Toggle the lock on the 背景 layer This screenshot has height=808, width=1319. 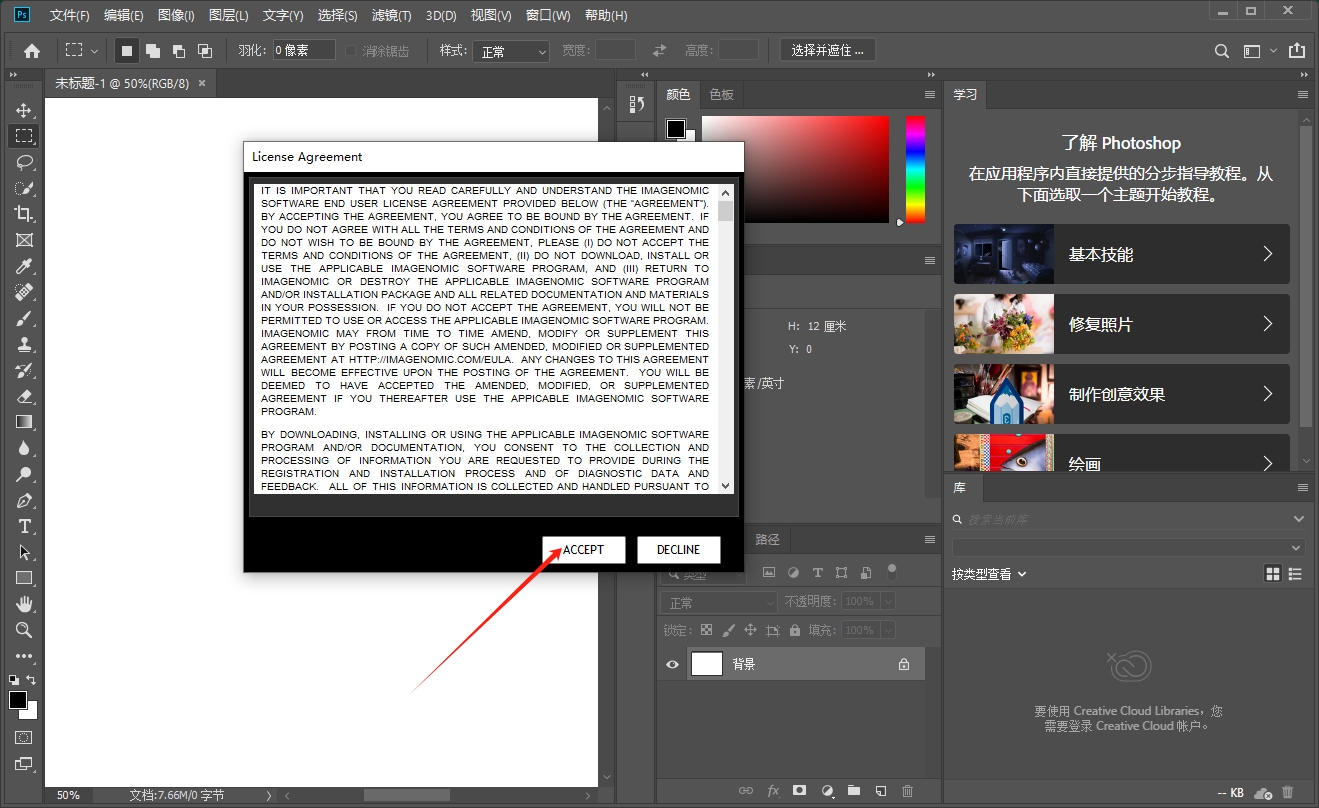pyautogui.click(x=902, y=663)
